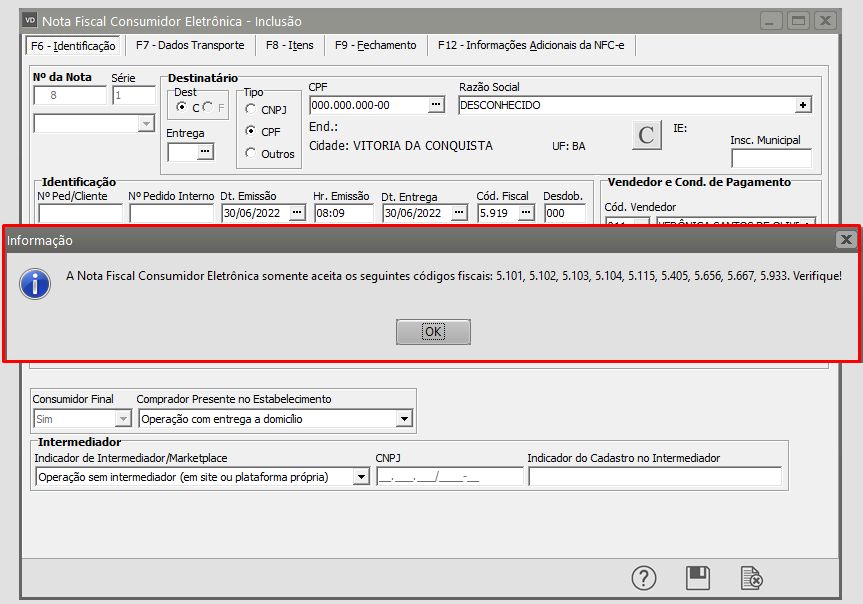
Task: Open the CPF lookup ellipsis button
Action: pyautogui.click(x=436, y=105)
